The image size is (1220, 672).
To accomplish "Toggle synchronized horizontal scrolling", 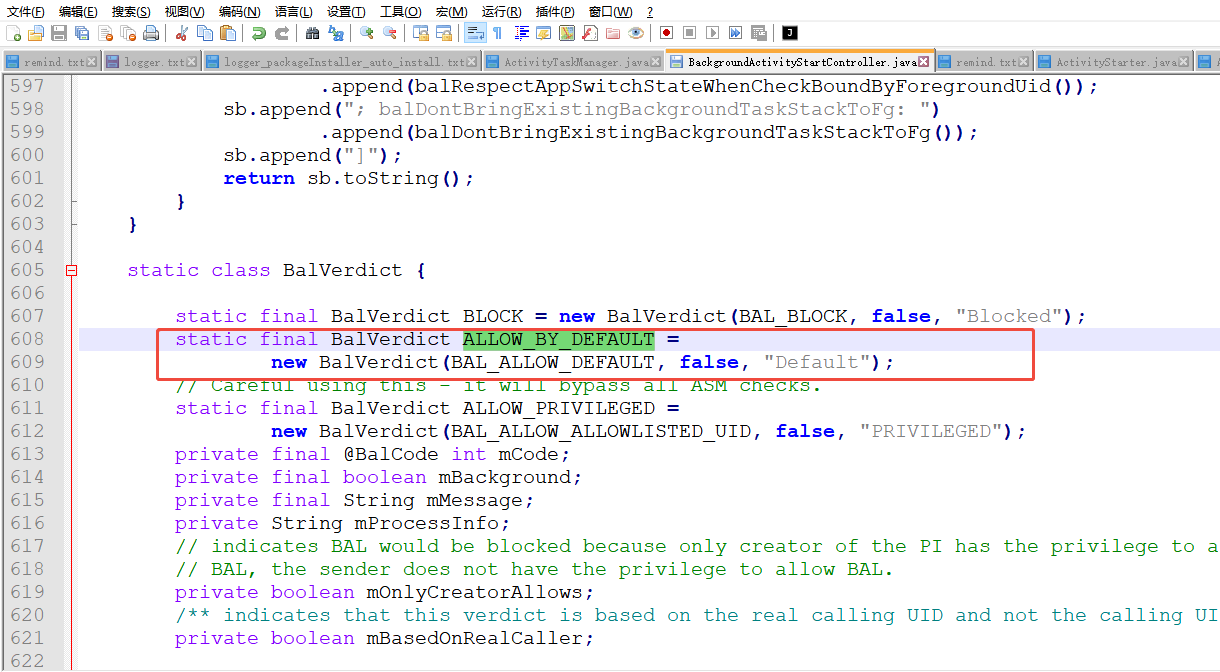I will [x=444, y=33].
